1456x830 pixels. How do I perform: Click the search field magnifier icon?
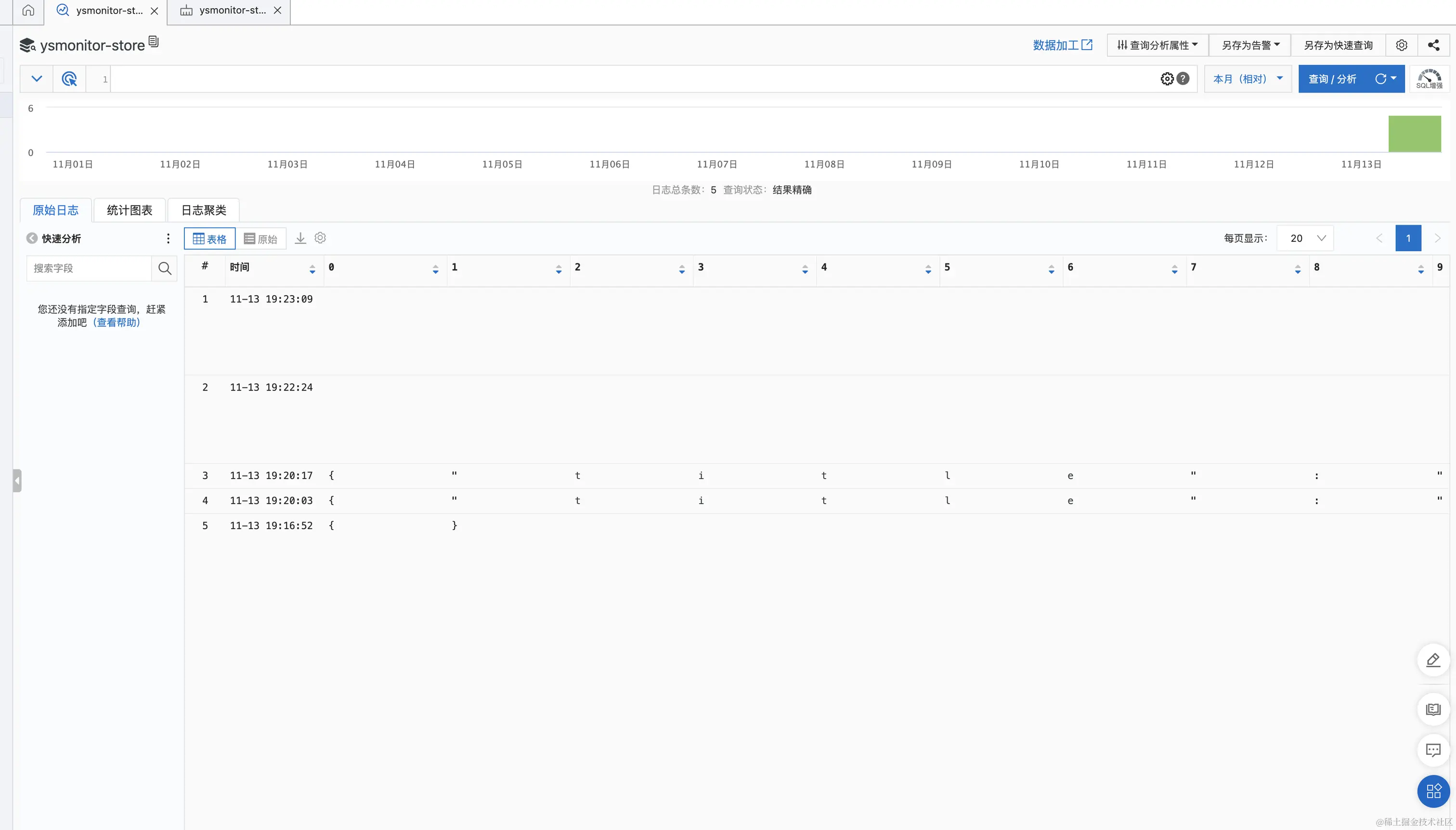pos(165,268)
